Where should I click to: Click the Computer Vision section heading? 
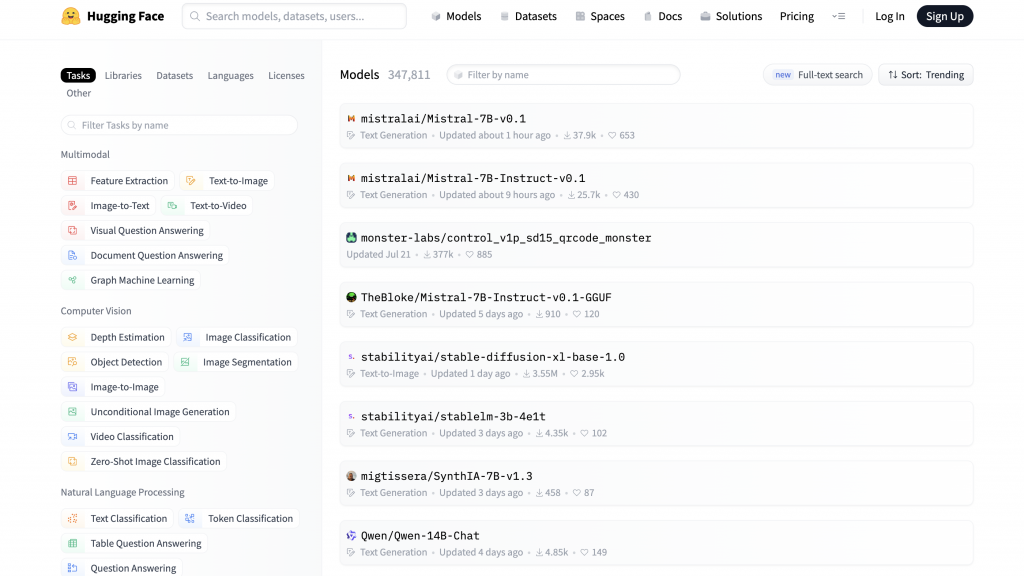tap(96, 311)
